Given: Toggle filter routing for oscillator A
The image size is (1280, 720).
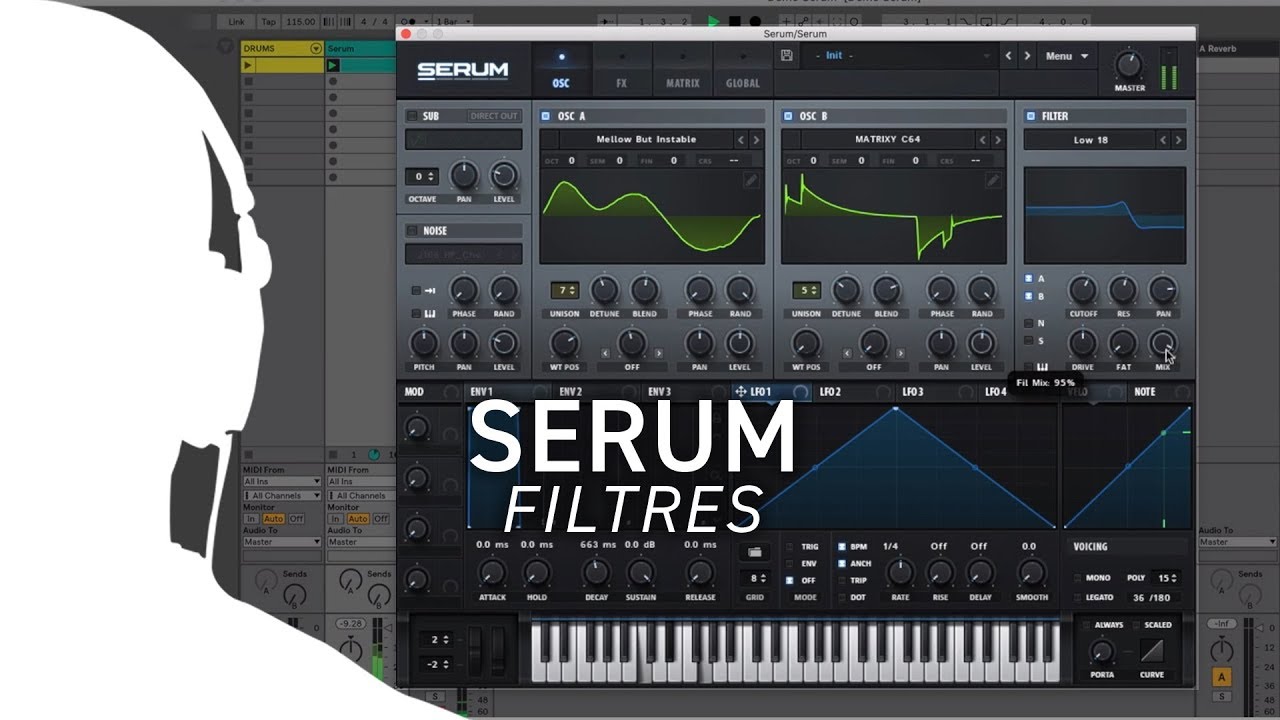Looking at the screenshot, I should tap(1028, 279).
